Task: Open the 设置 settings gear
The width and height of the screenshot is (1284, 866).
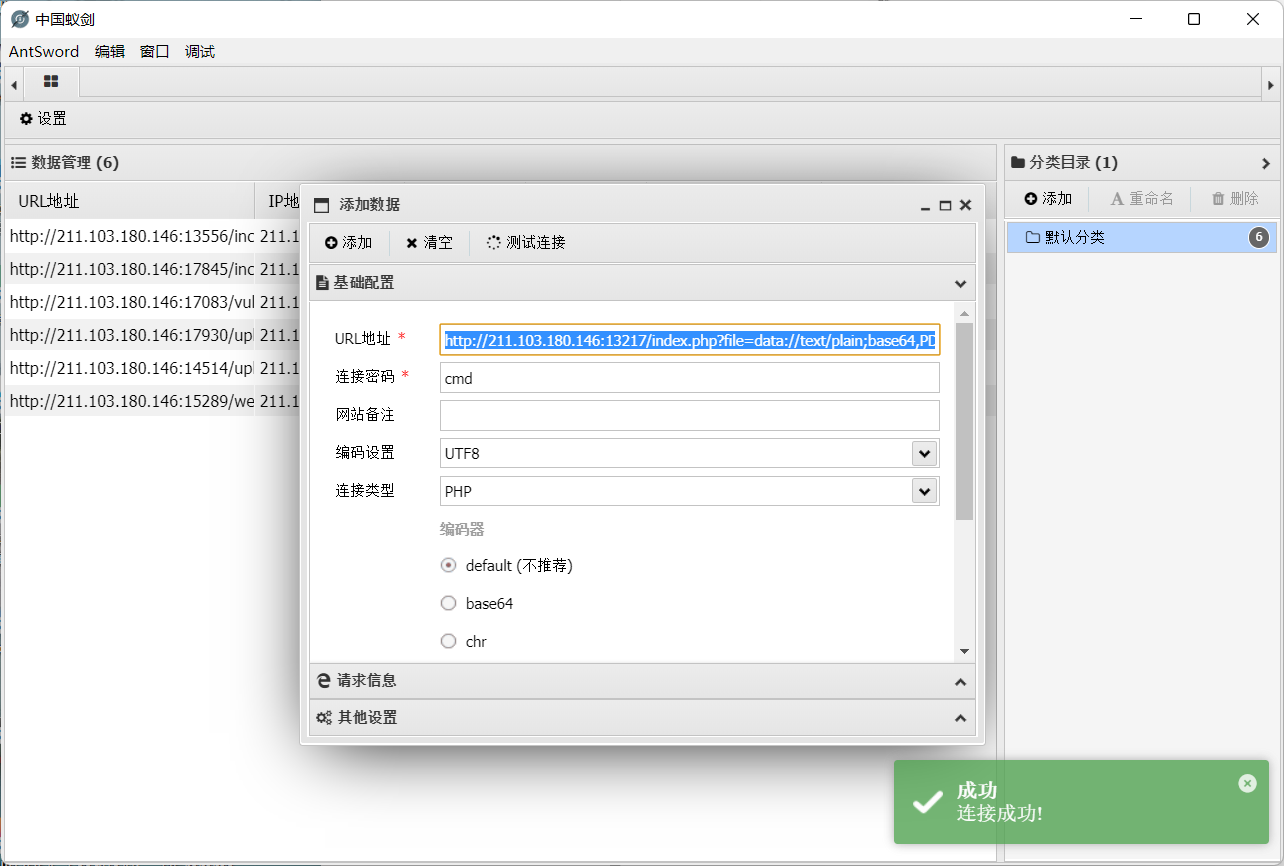Action: tap(43, 119)
